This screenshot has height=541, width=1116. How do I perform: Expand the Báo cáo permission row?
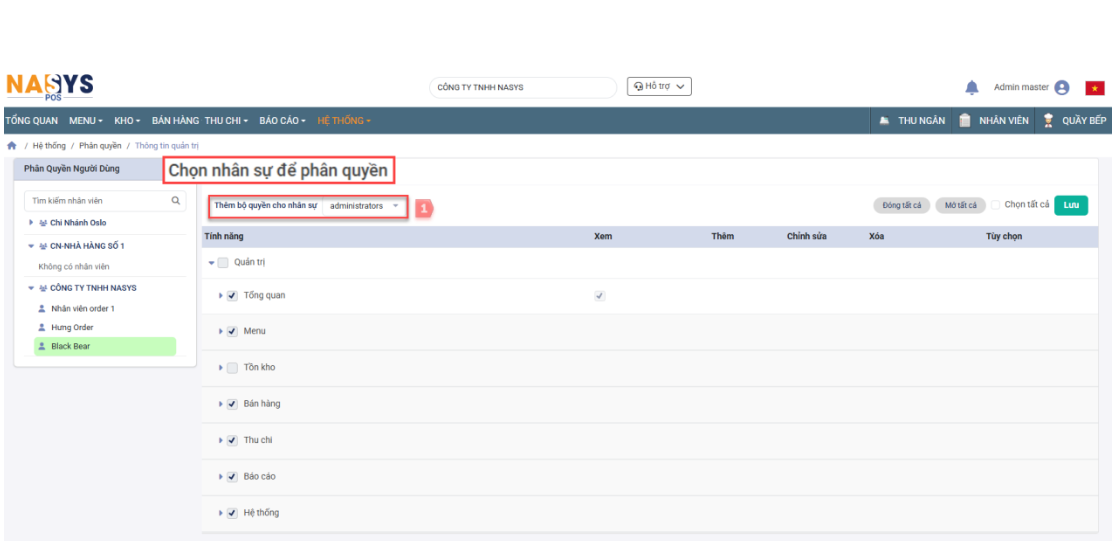[221, 477]
